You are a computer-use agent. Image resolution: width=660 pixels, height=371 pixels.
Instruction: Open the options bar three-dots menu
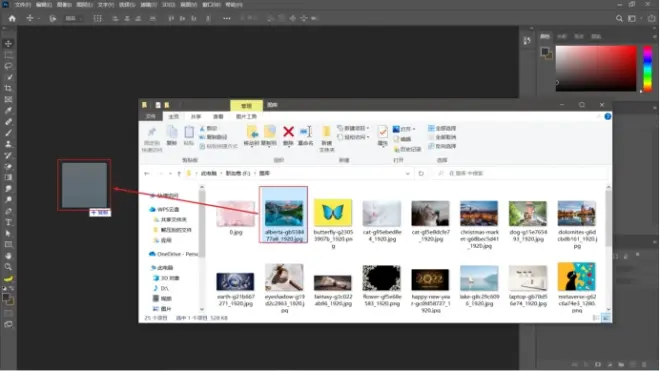click(226, 19)
